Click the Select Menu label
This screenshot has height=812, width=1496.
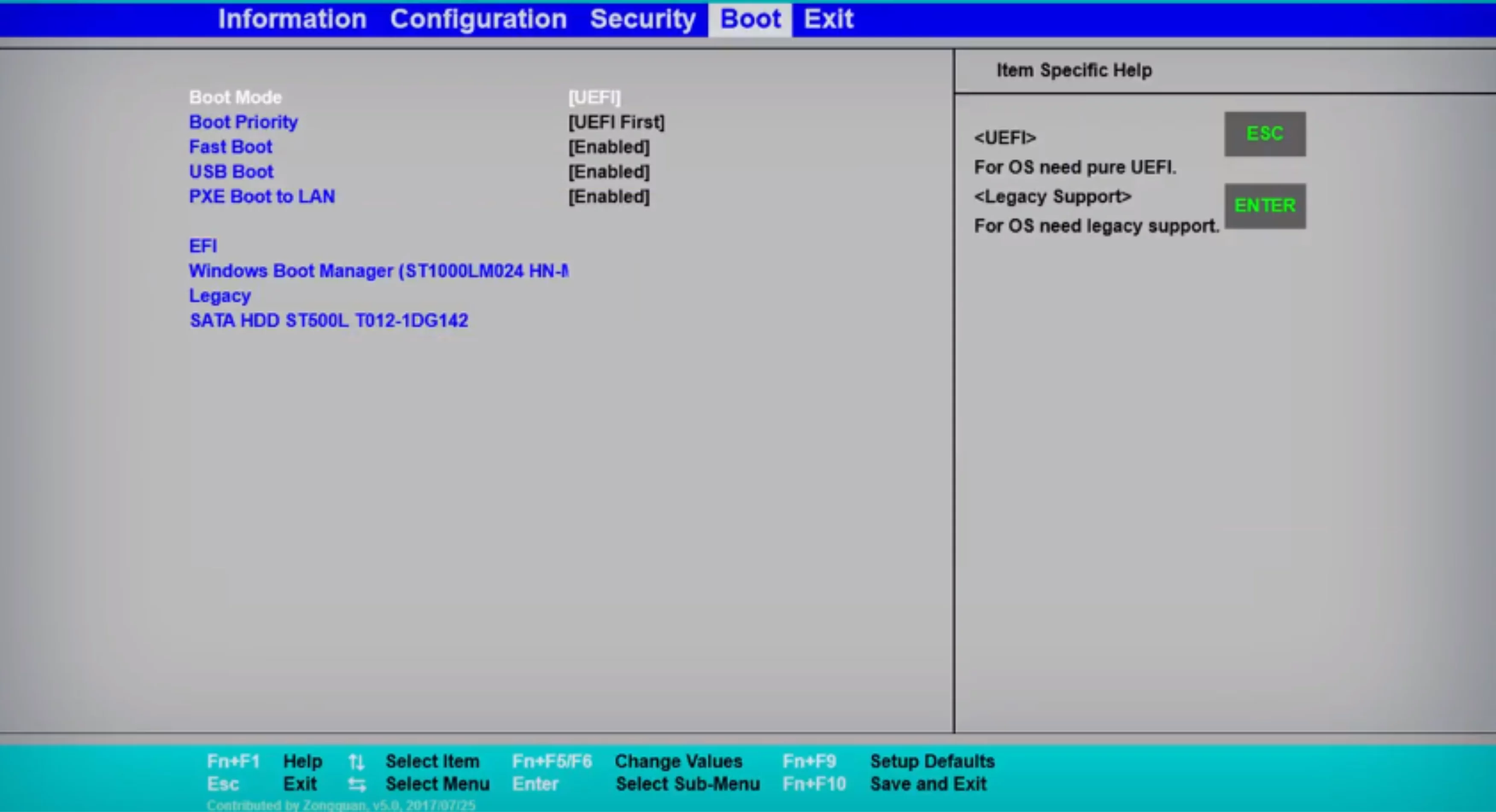[437, 784]
